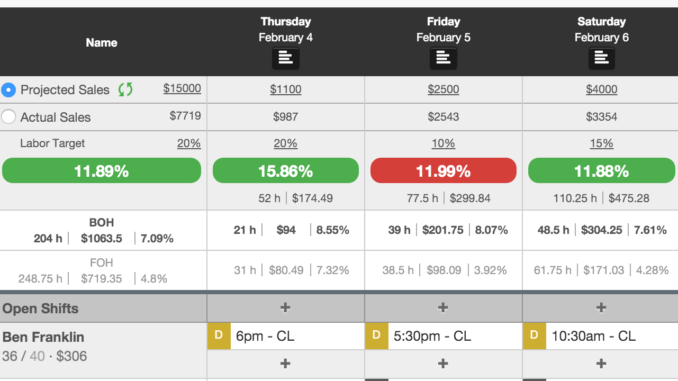Add open shift on Friday
Screen dimensions: 678x381
click(443, 307)
